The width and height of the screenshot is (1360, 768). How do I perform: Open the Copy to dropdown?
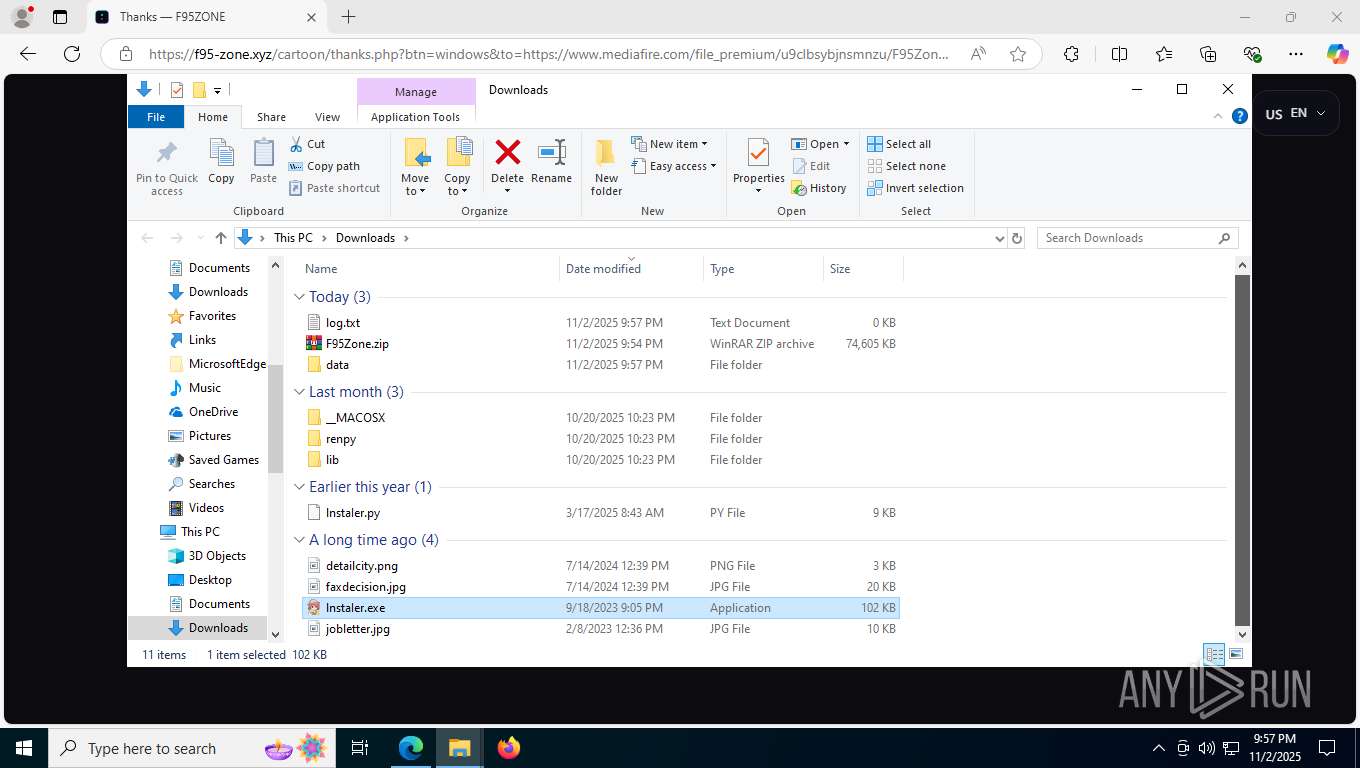pos(457,185)
